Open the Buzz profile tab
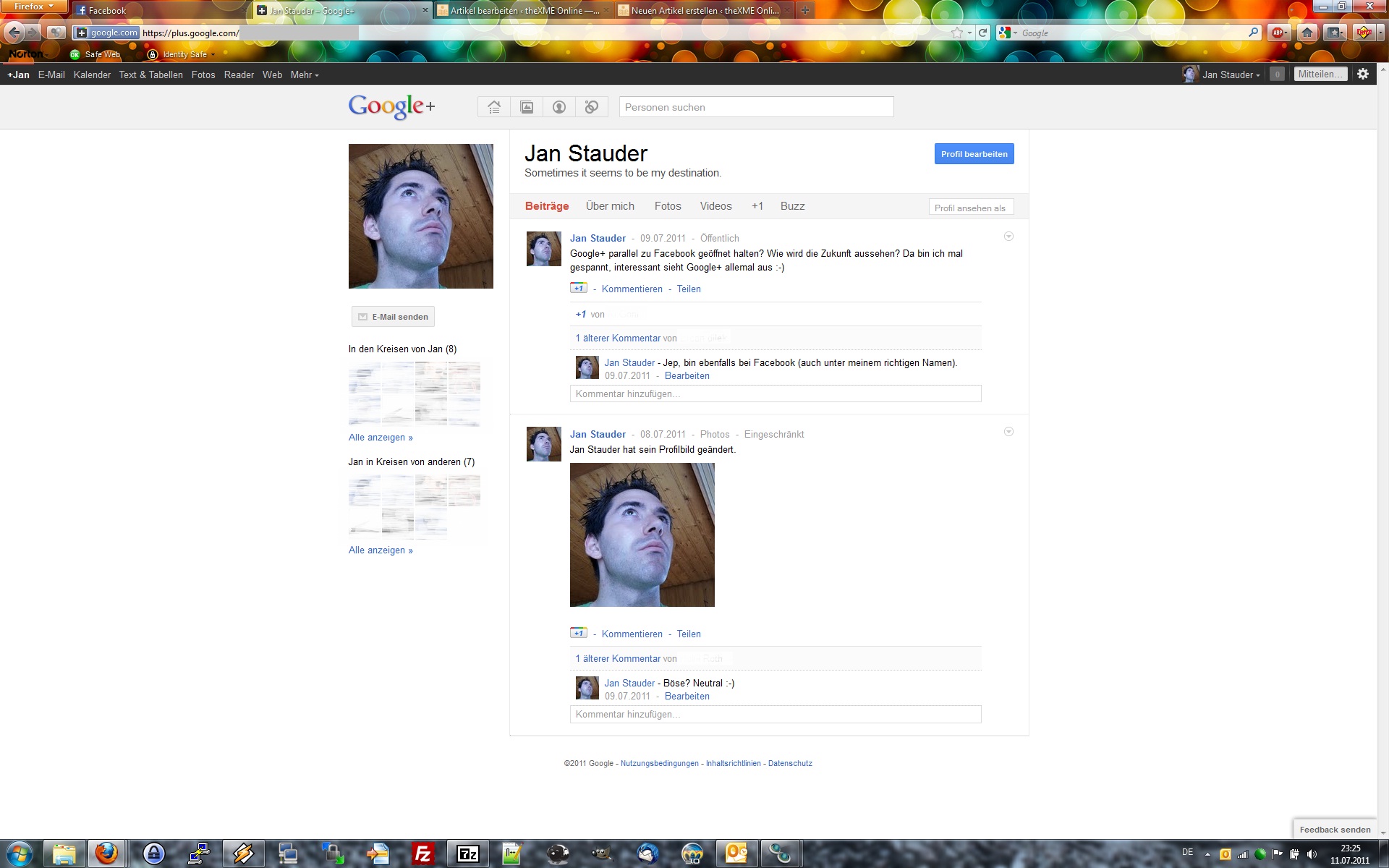This screenshot has width=1389, height=868. click(x=792, y=206)
